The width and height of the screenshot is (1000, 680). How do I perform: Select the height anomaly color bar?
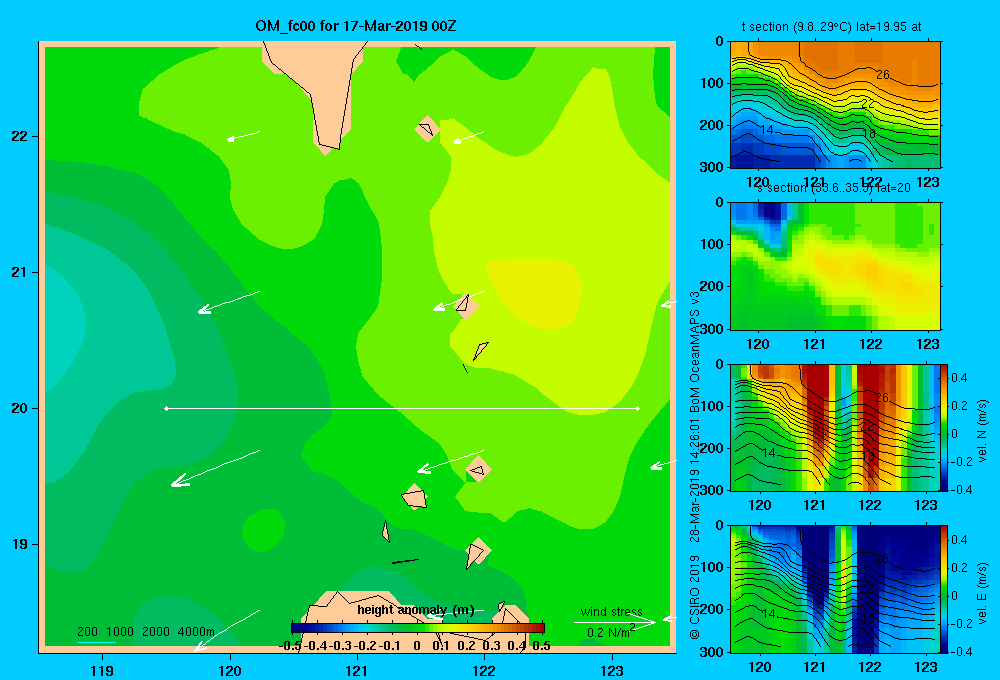tap(418, 628)
